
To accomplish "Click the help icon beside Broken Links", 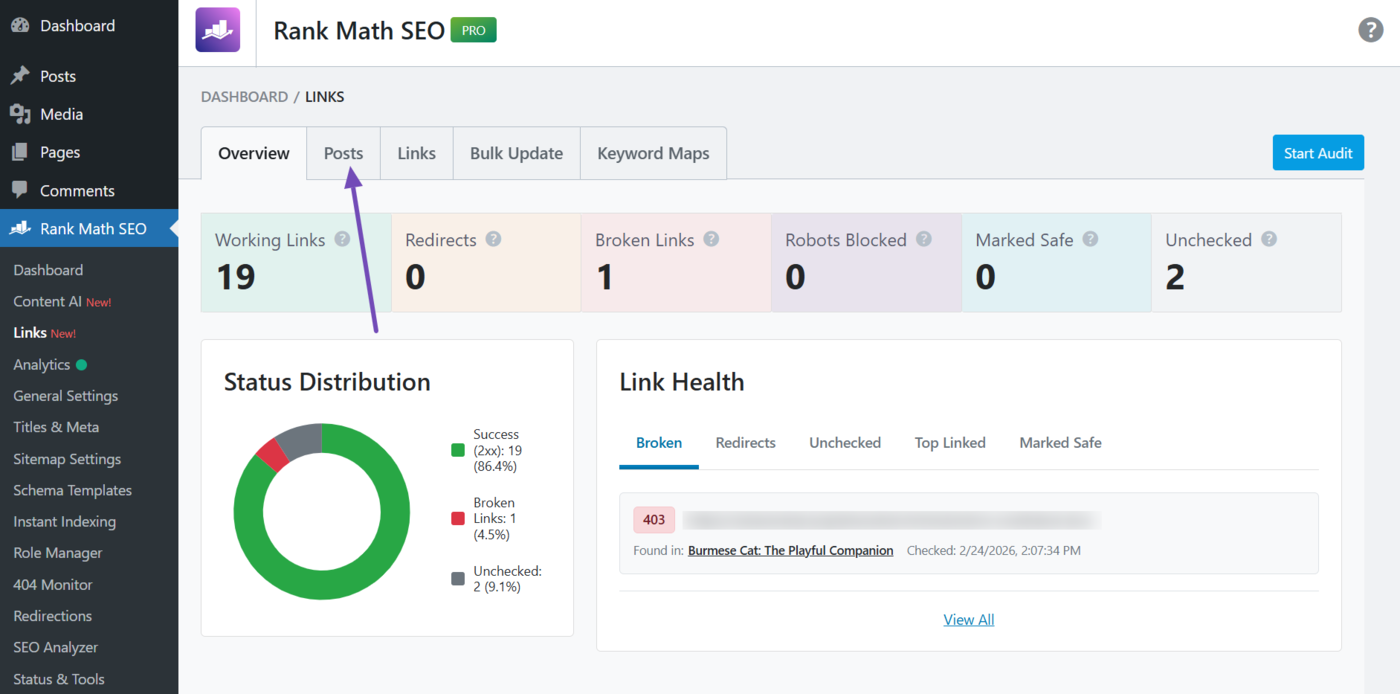I will 711,240.
